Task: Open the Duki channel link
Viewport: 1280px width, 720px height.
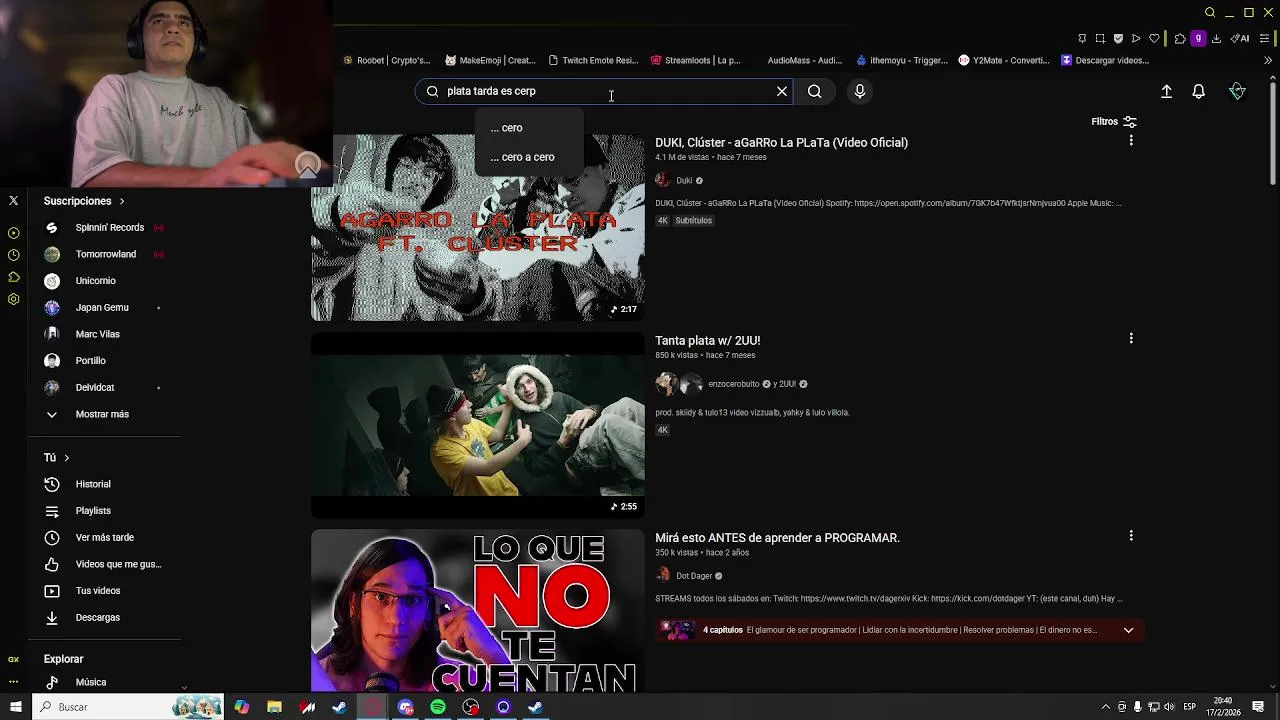Action: tap(684, 180)
